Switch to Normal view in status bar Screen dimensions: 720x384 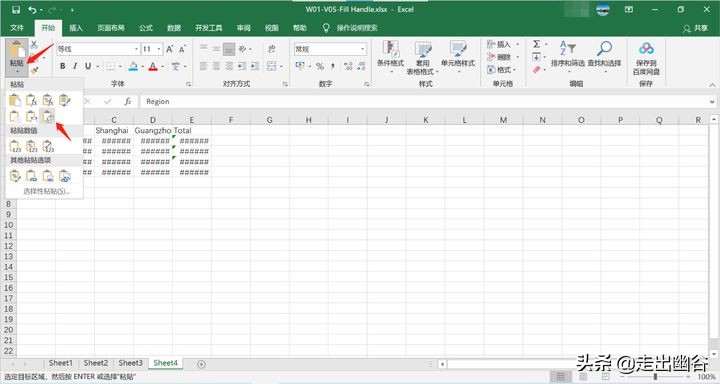click(x=561, y=377)
